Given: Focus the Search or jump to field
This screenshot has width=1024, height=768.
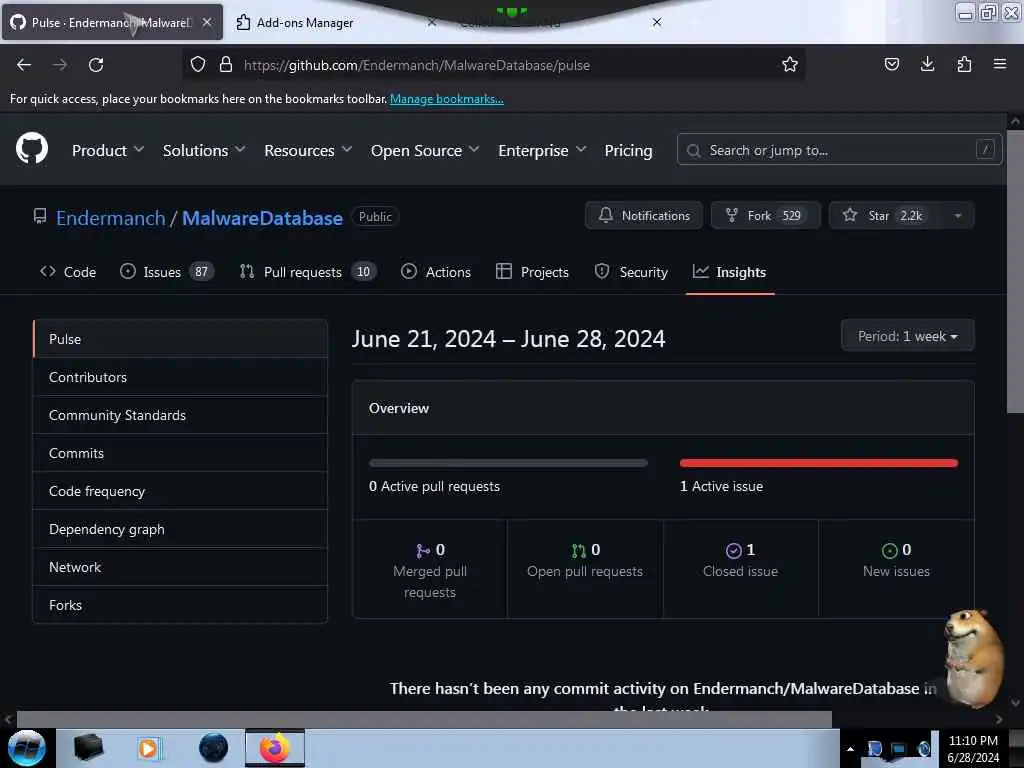Looking at the screenshot, I should click(839, 150).
